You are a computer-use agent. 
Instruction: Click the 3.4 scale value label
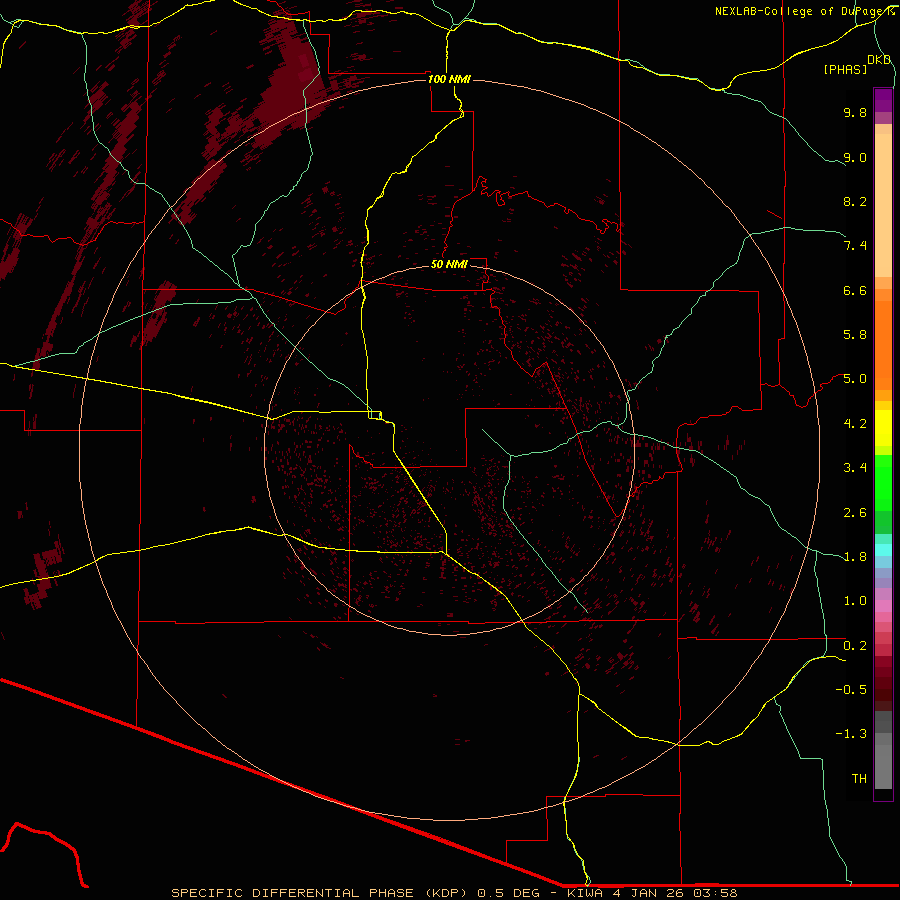click(x=855, y=468)
